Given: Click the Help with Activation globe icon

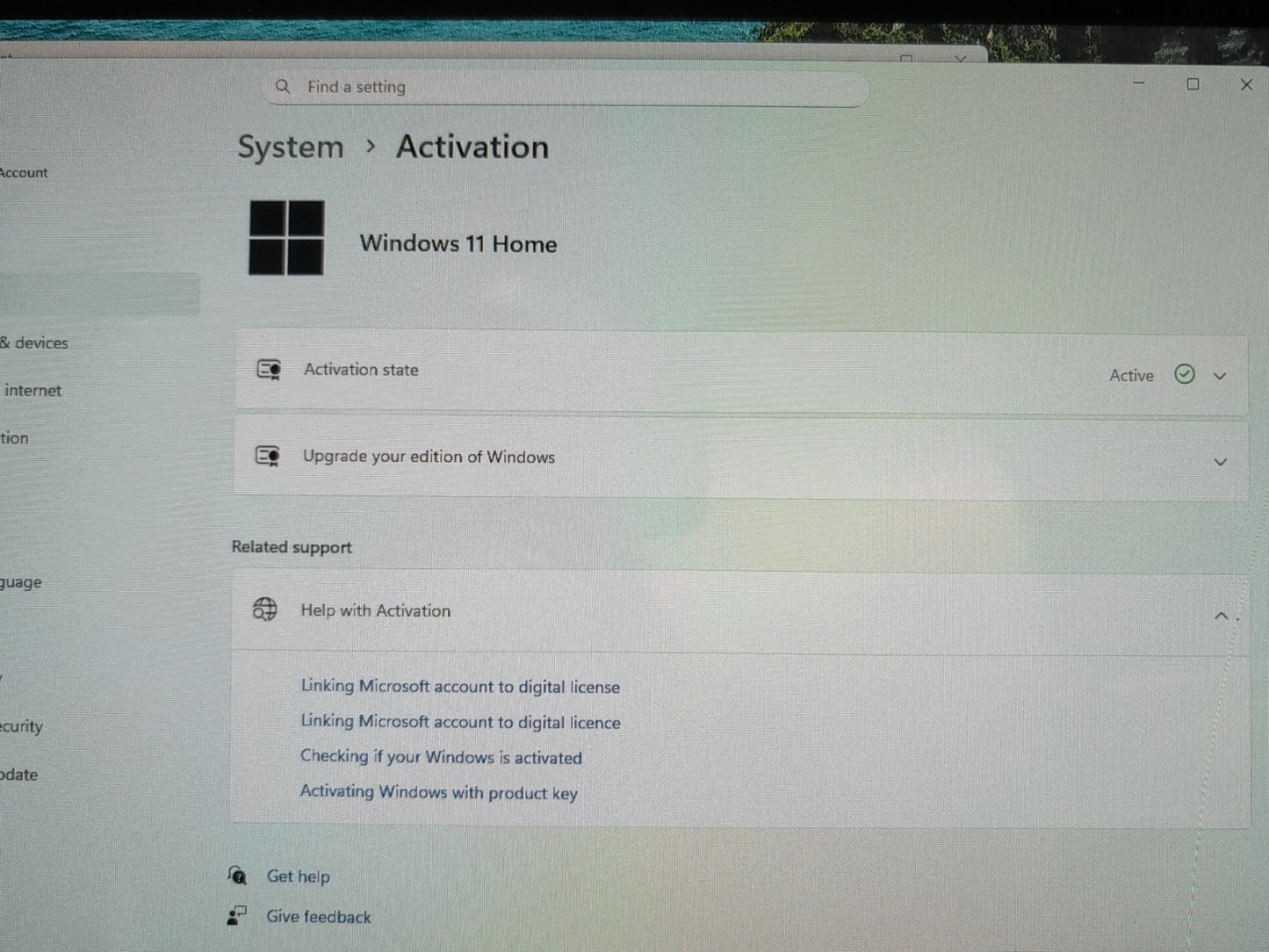Looking at the screenshot, I should coord(264,609).
